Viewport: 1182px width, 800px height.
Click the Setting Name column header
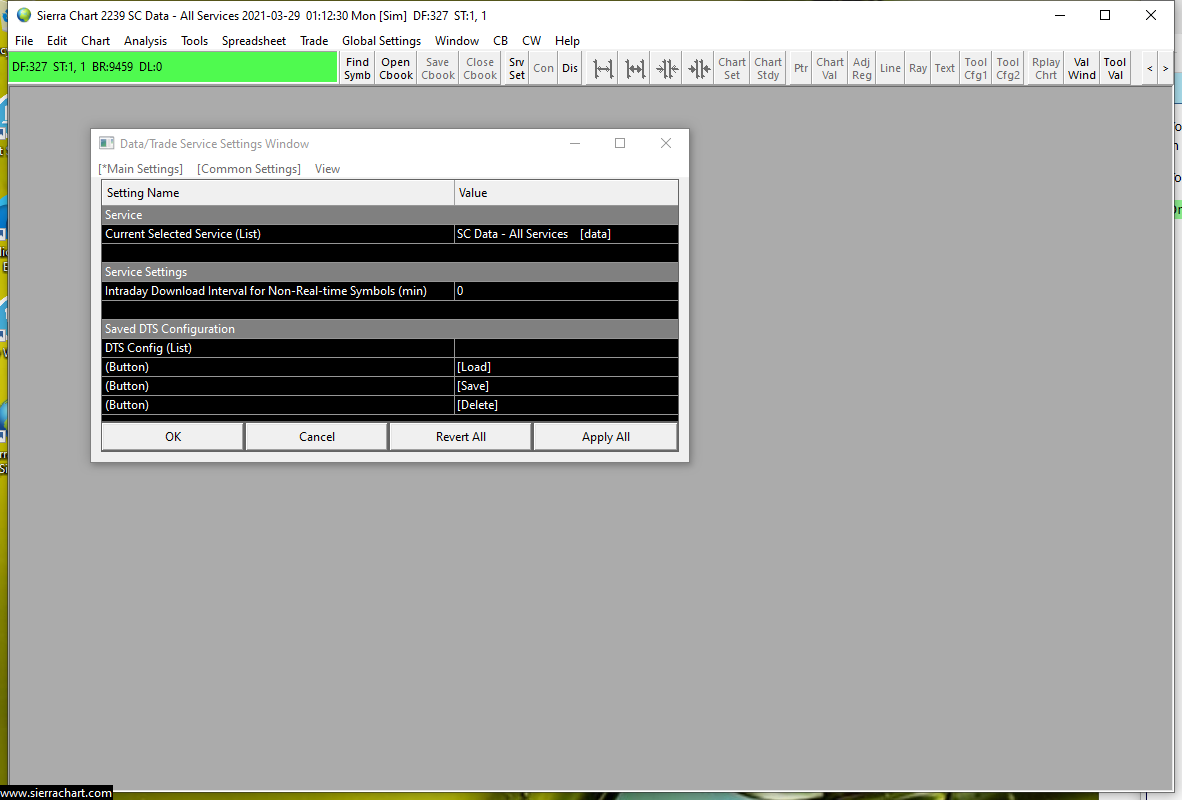tap(278, 193)
